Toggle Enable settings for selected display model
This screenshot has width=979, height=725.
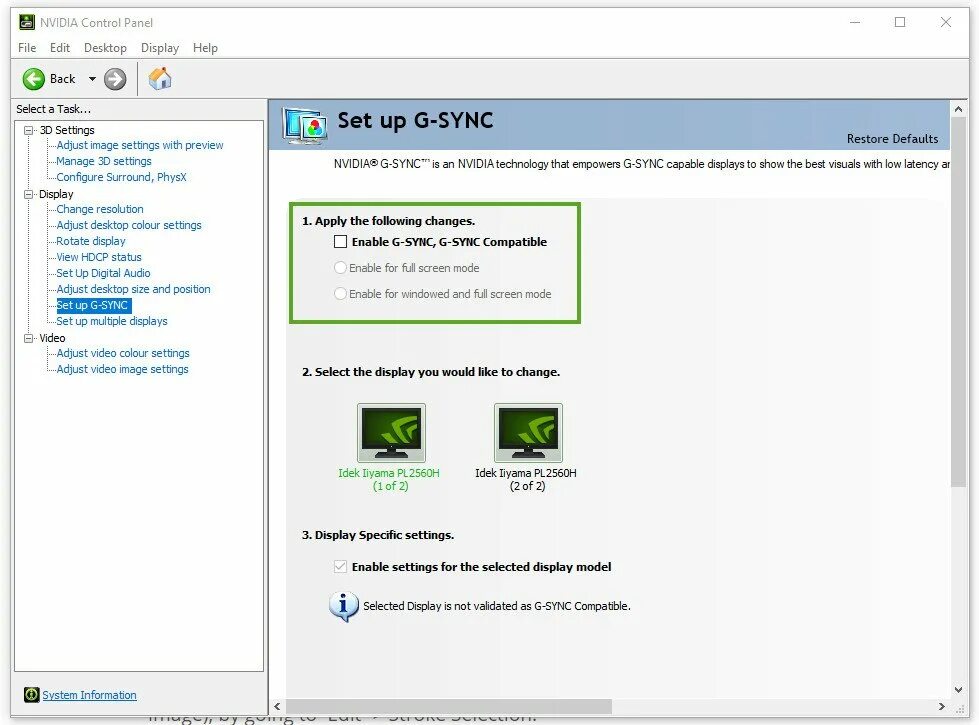pos(340,566)
